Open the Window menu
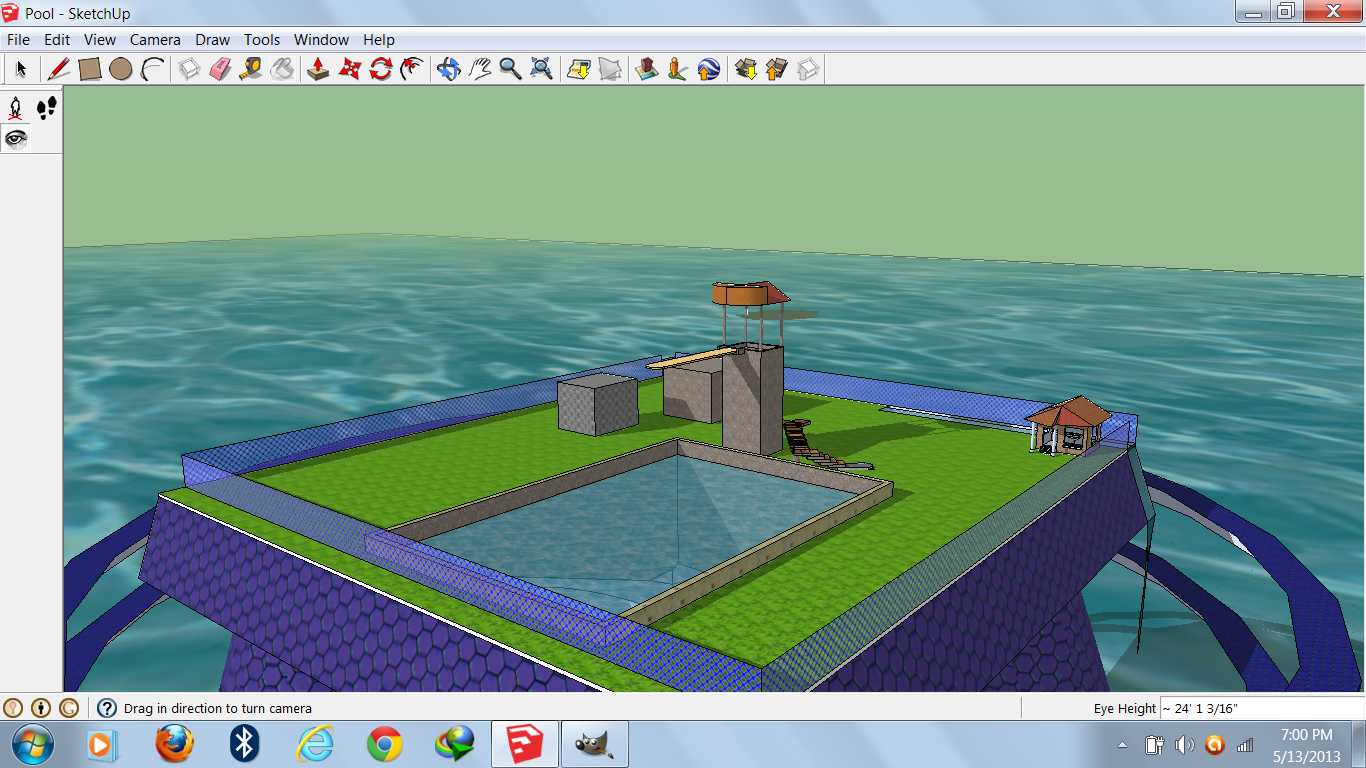 pos(321,40)
